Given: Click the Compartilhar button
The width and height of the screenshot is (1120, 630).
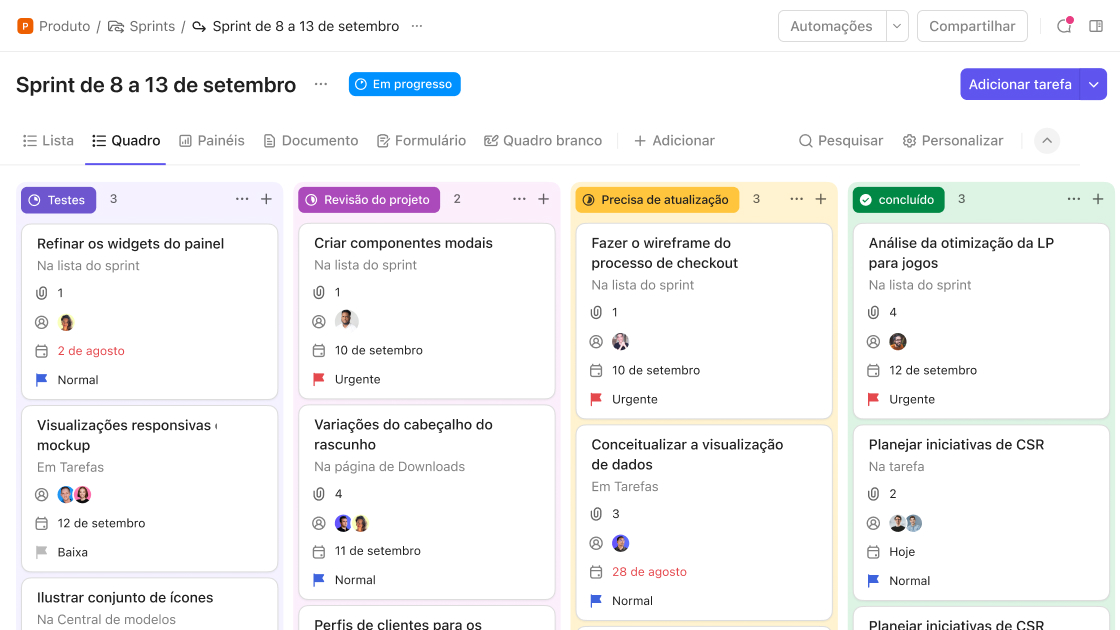Looking at the screenshot, I should (972, 26).
